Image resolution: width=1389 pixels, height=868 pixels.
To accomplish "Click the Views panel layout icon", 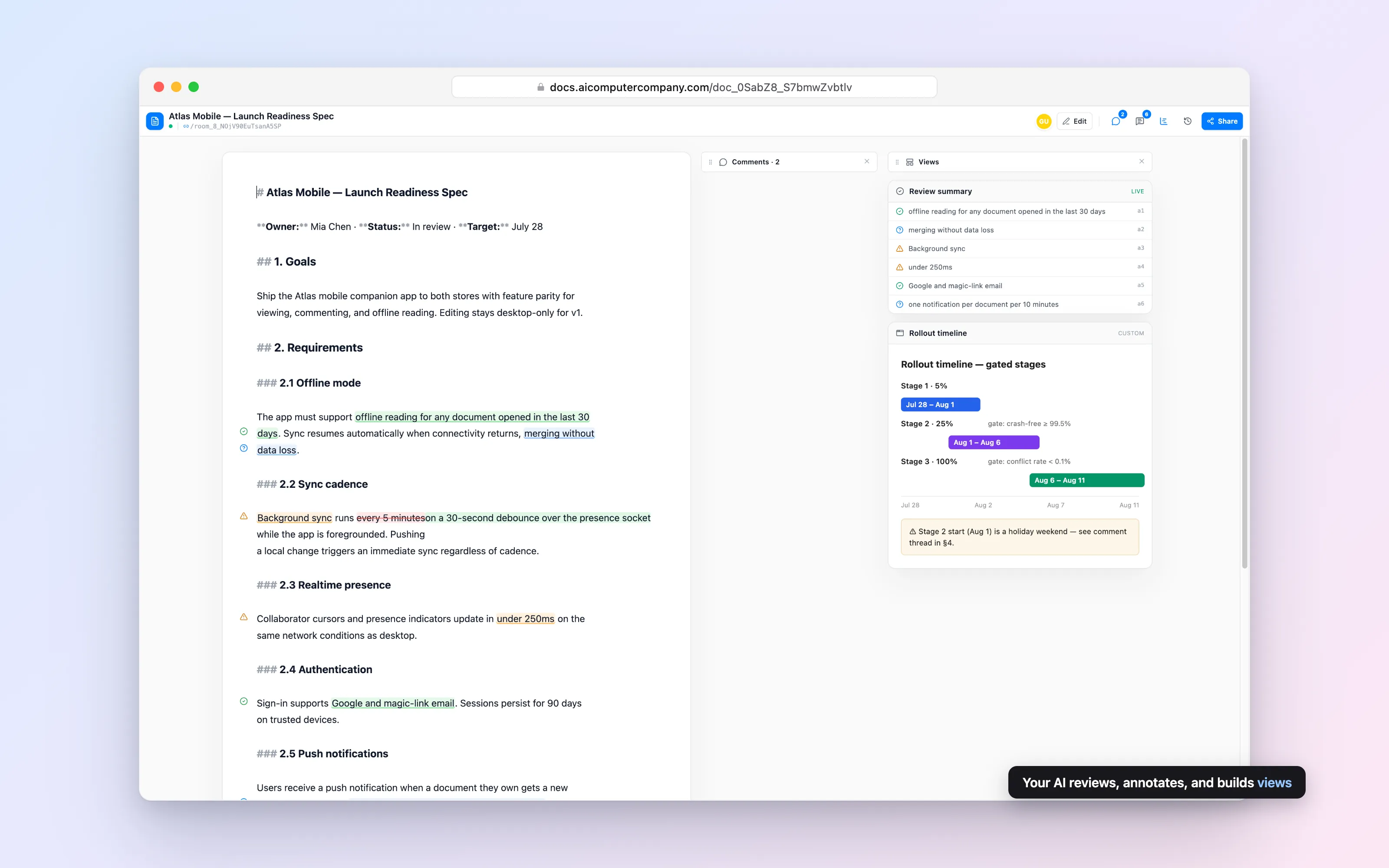I will [x=910, y=162].
